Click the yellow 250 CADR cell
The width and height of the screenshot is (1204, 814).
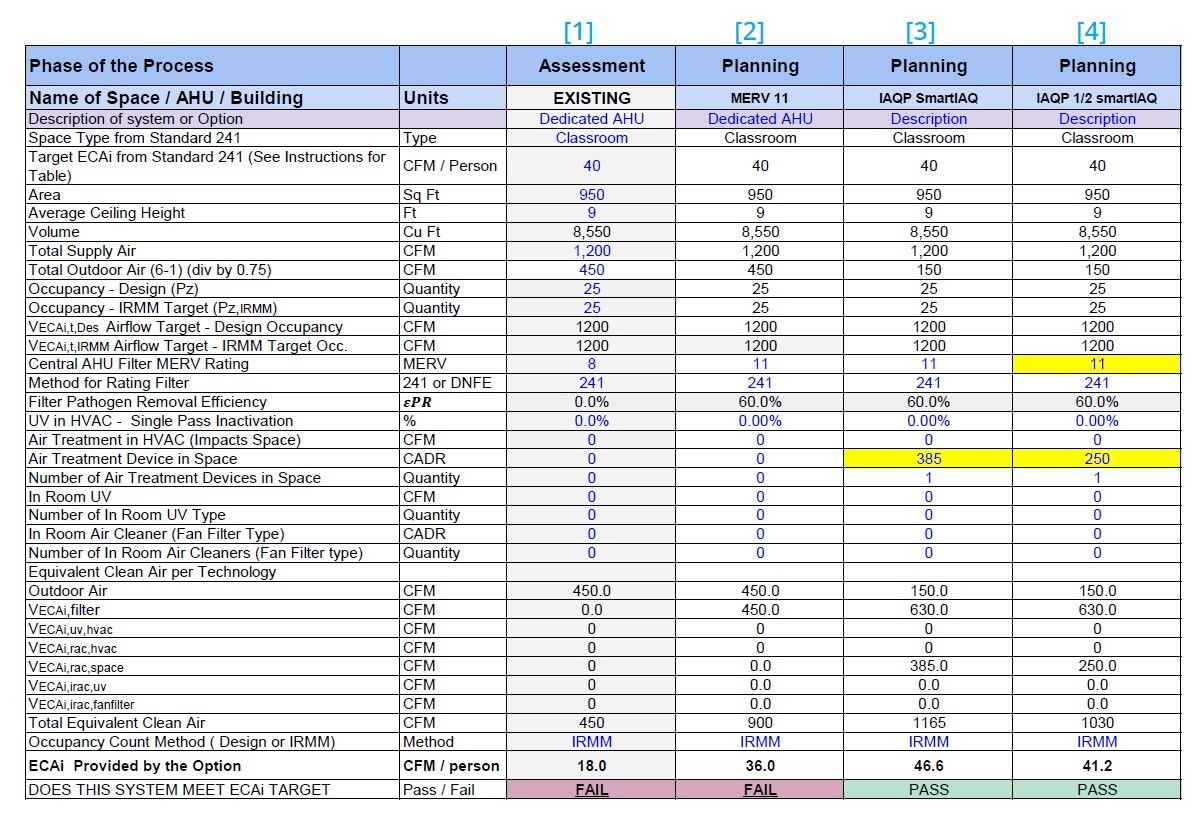click(x=1097, y=459)
